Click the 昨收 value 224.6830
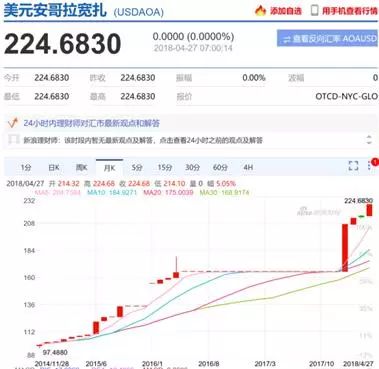The width and height of the screenshot is (379, 369). 138,78
